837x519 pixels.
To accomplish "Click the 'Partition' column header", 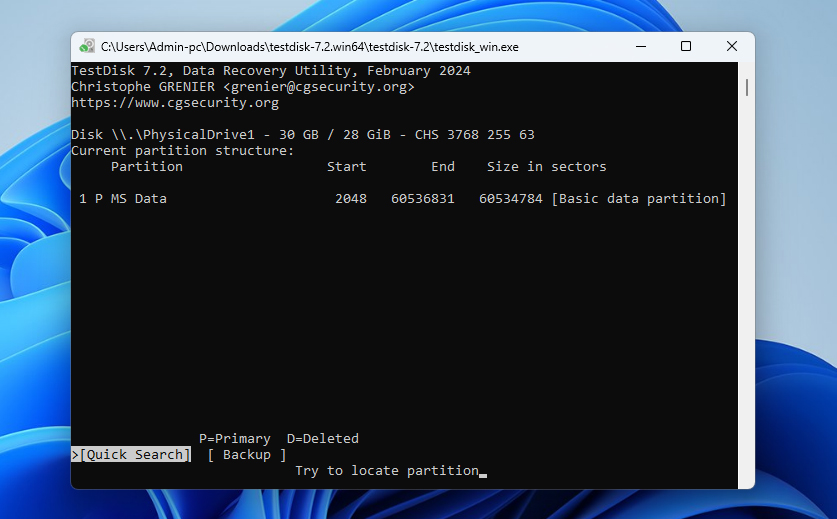I will (x=147, y=167).
